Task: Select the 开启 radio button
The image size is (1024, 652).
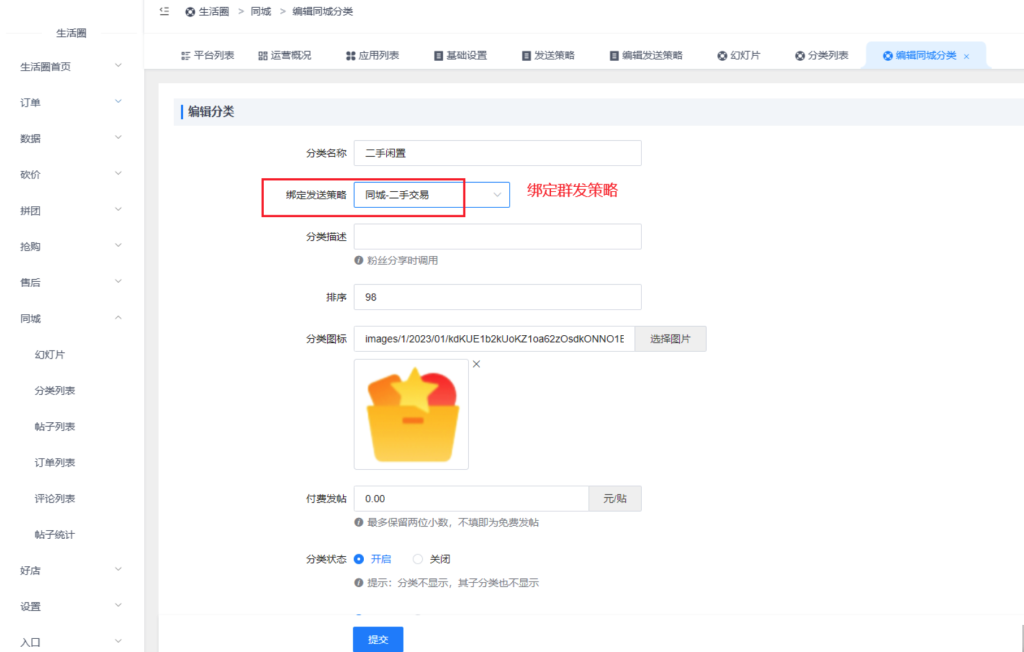Action: pos(359,559)
